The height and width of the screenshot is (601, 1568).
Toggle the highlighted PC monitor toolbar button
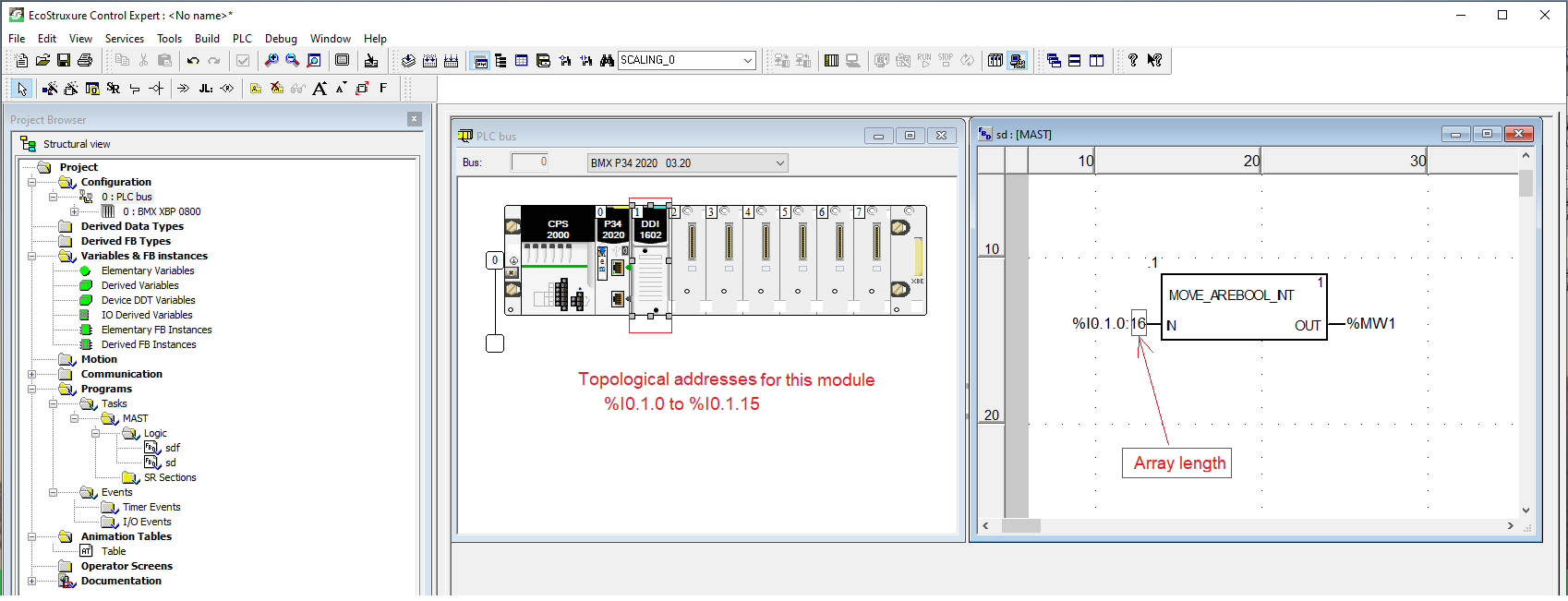pos(1017,60)
